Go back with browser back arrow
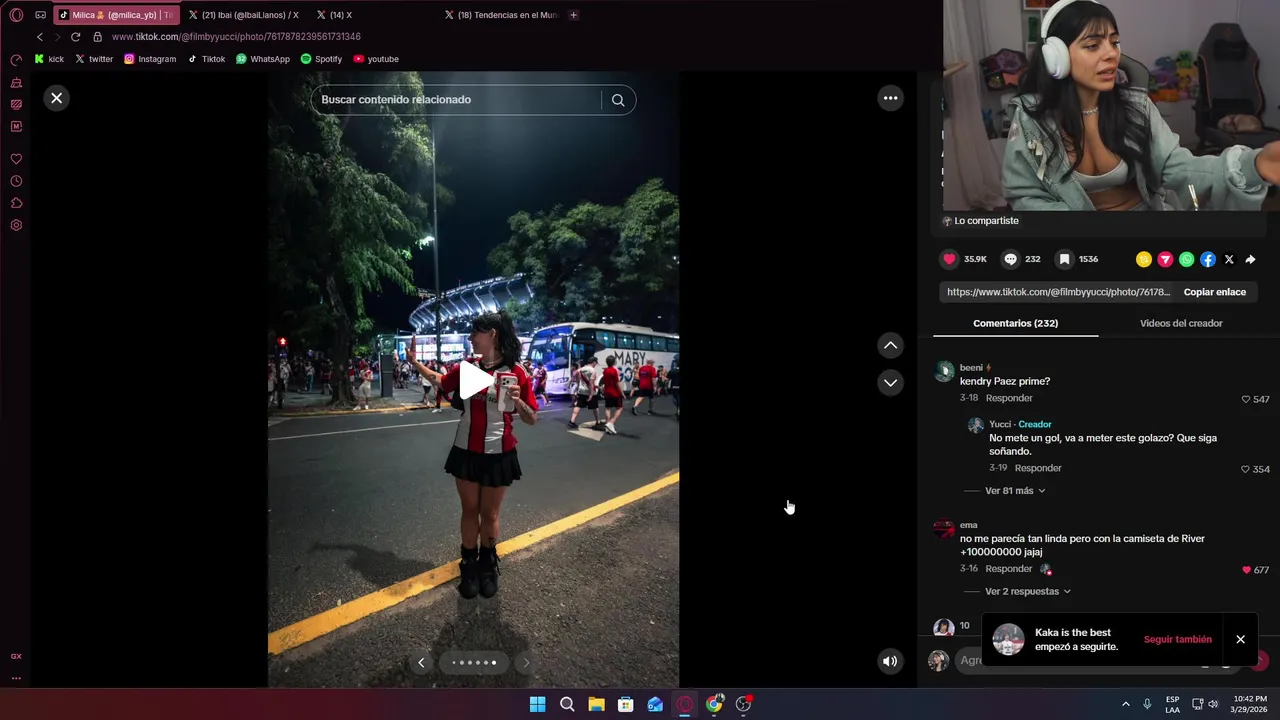The height and width of the screenshot is (720, 1280). [x=40, y=37]
